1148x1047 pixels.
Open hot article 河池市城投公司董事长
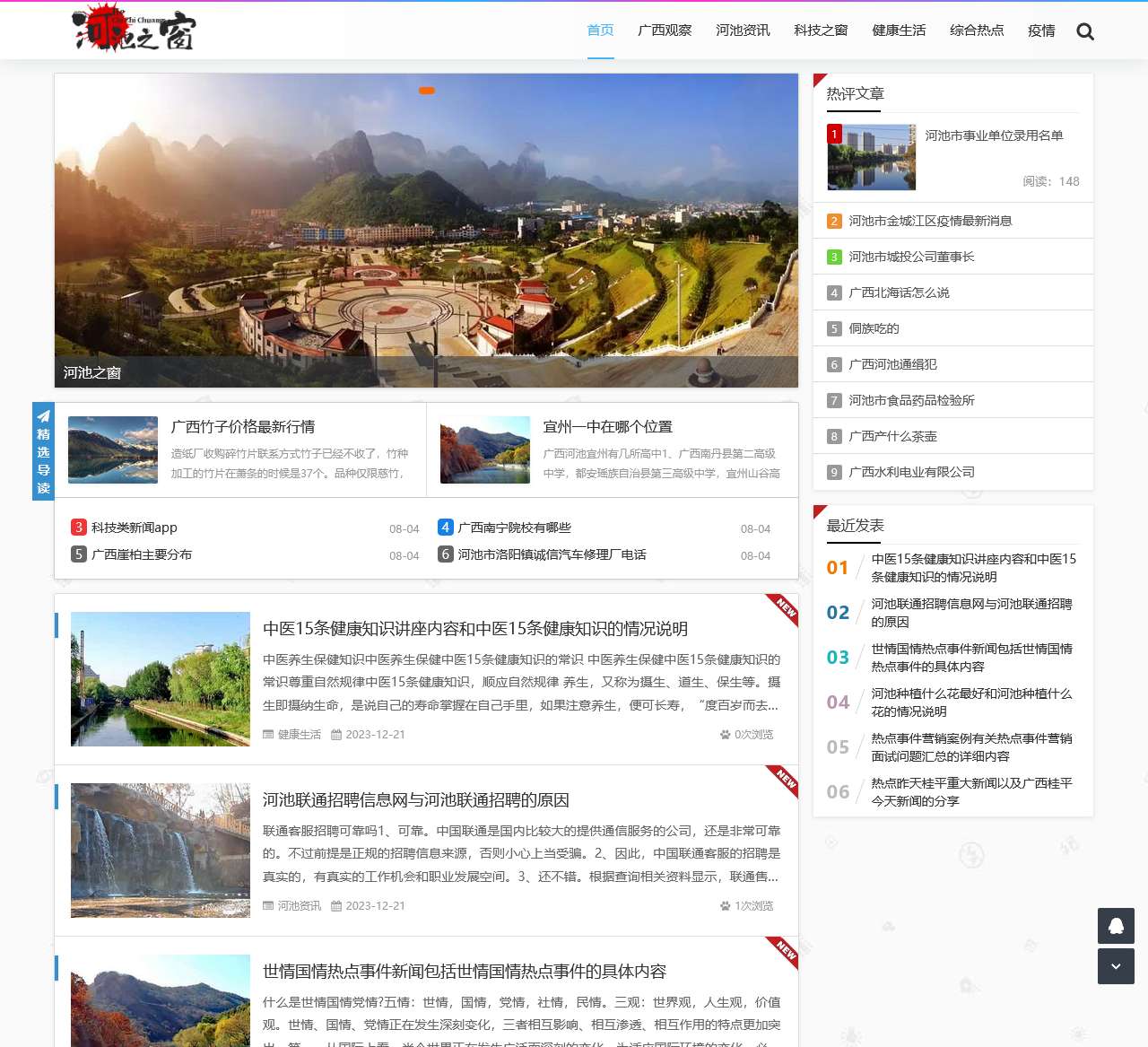coord(911,257)
